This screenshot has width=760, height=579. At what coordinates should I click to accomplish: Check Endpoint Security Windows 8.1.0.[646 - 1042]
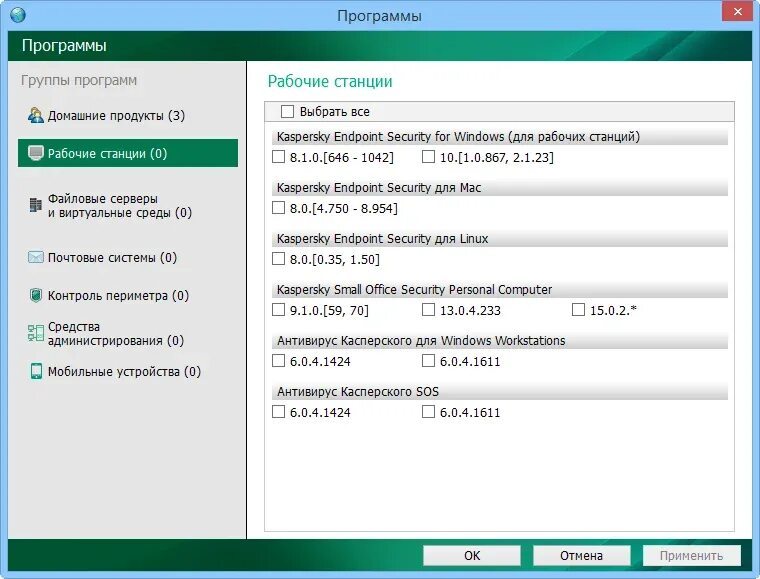tap(278, 156)
